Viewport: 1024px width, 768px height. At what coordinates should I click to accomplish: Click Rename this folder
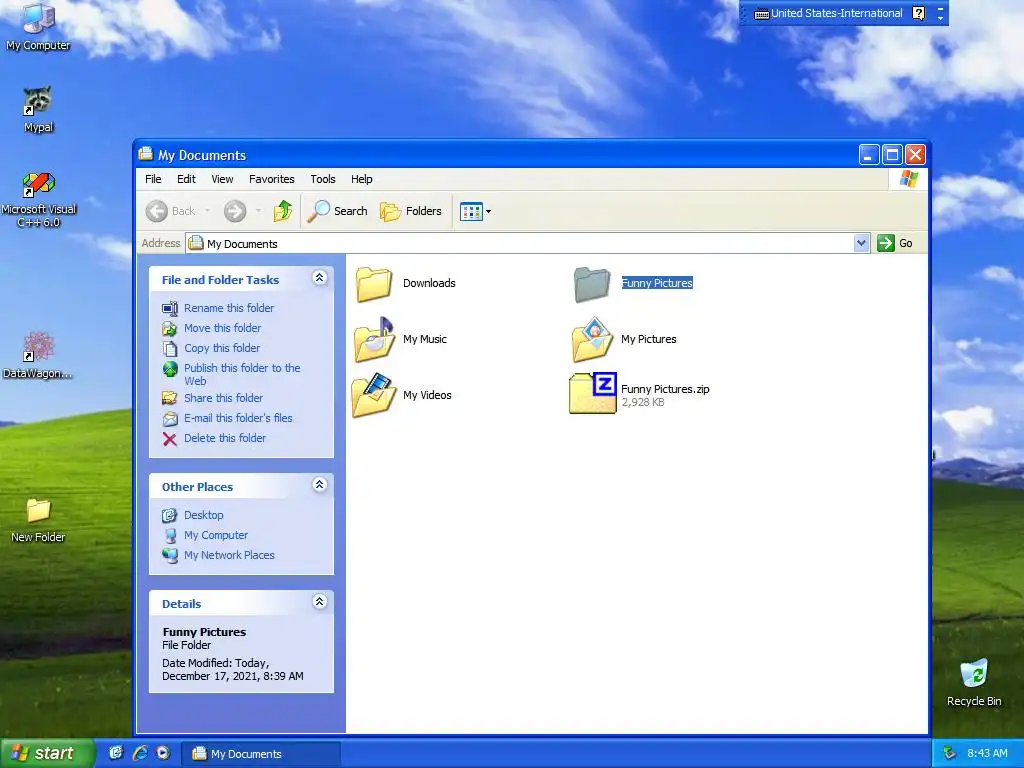click(x=229, y=308)
